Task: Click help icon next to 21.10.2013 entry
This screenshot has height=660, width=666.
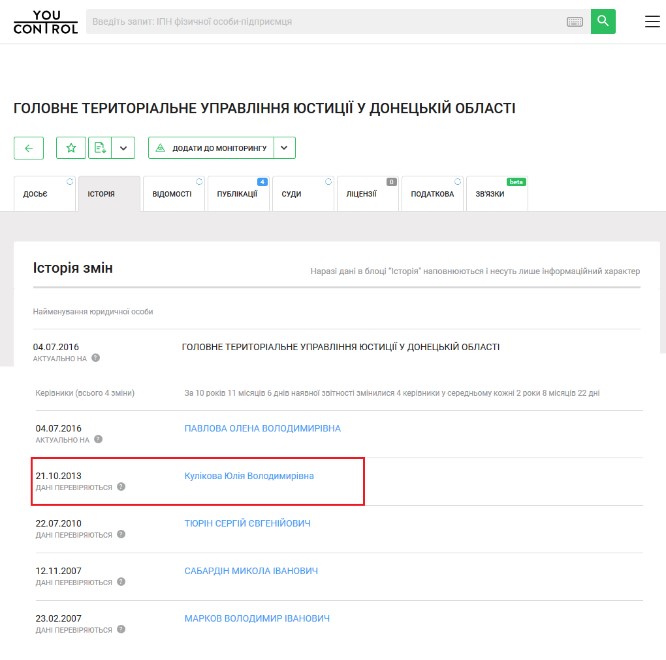Action: point(121,487)
